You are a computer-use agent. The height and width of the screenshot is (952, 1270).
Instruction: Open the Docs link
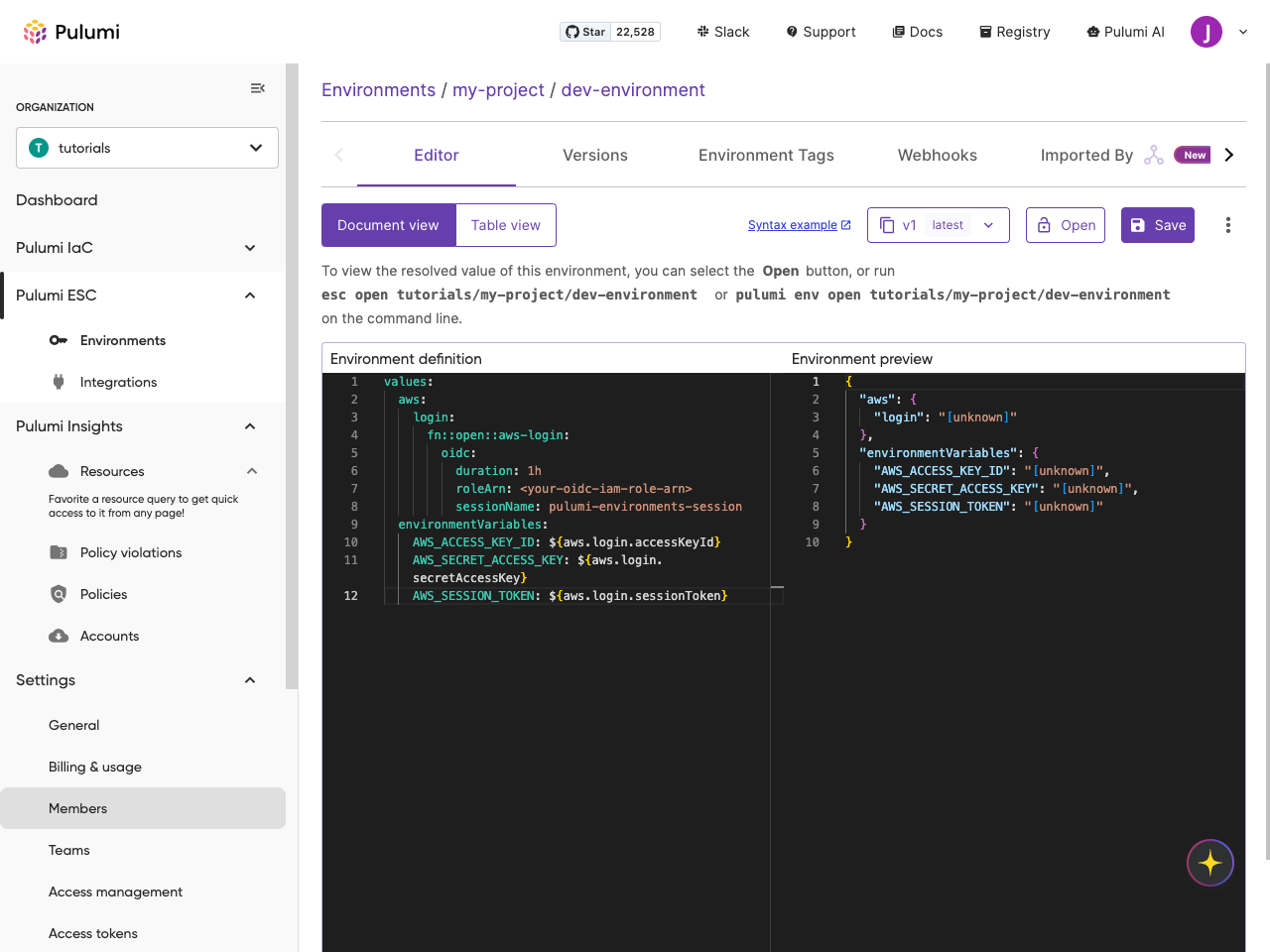(x=918, y=32)
